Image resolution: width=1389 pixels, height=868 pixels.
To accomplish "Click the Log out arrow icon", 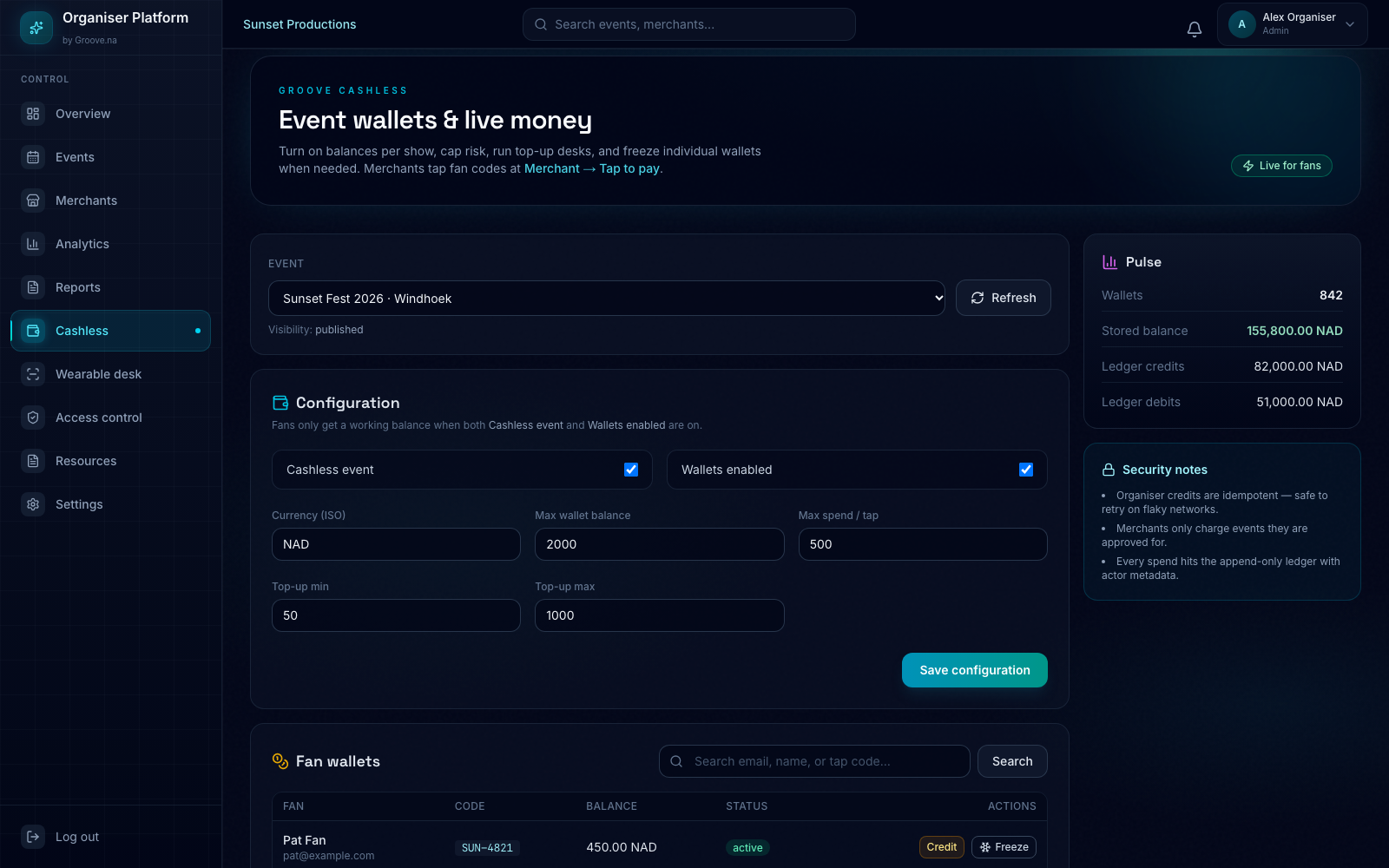I will pyautogui.click(x=33, y=837).
